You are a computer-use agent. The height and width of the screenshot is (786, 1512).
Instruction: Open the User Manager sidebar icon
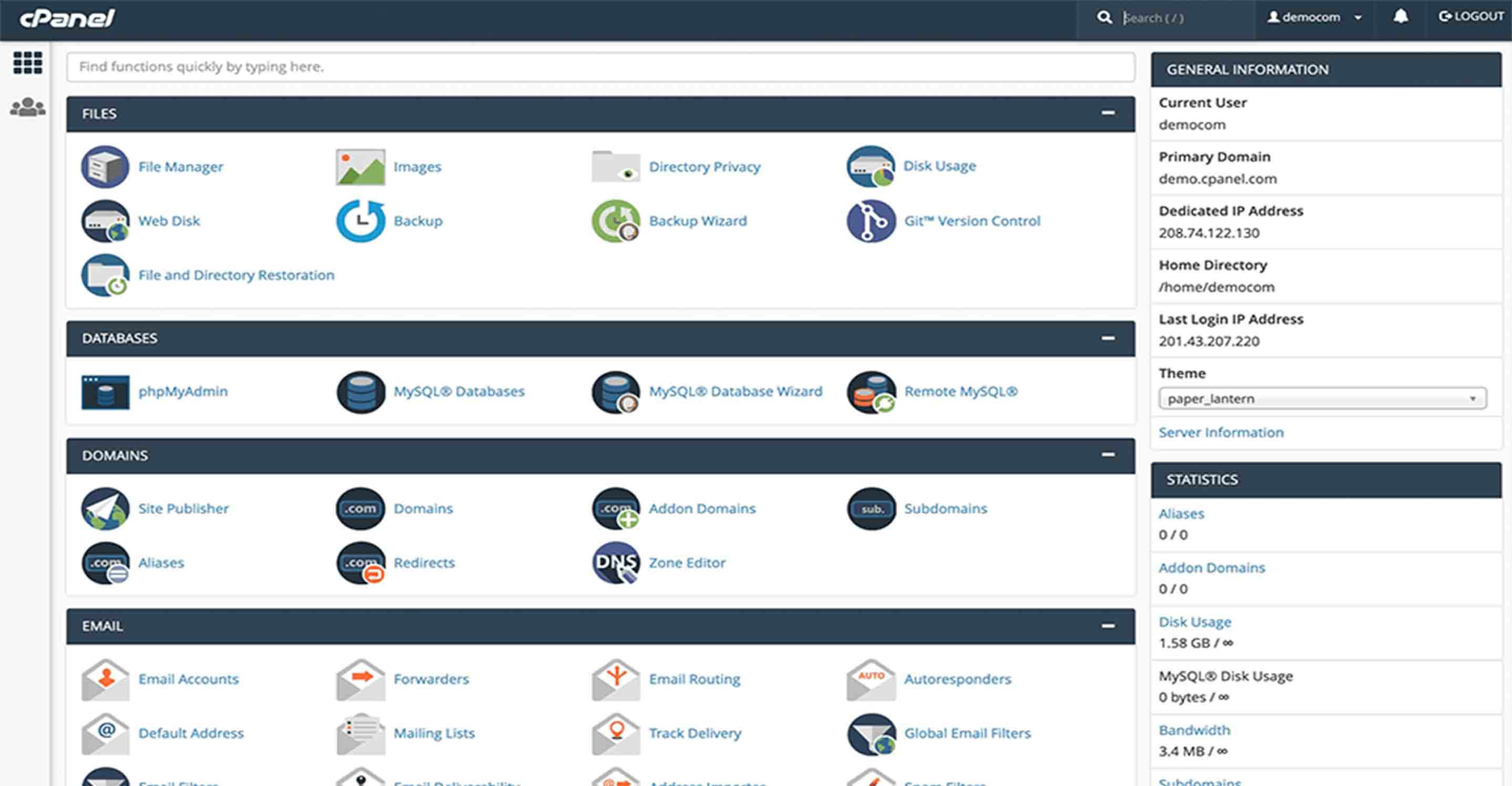[27, 107]
